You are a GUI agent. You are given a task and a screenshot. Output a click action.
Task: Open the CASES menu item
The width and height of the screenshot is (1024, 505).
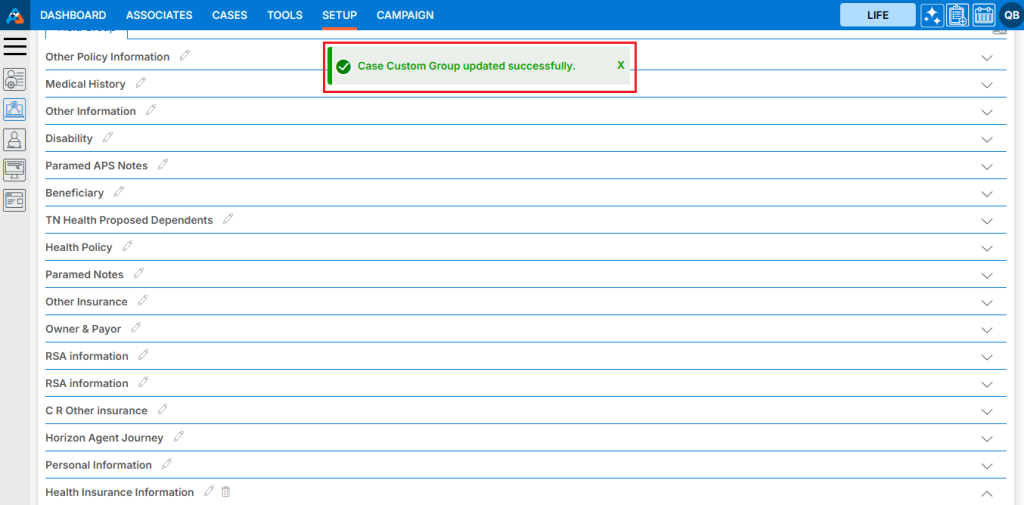pos(230,15)
